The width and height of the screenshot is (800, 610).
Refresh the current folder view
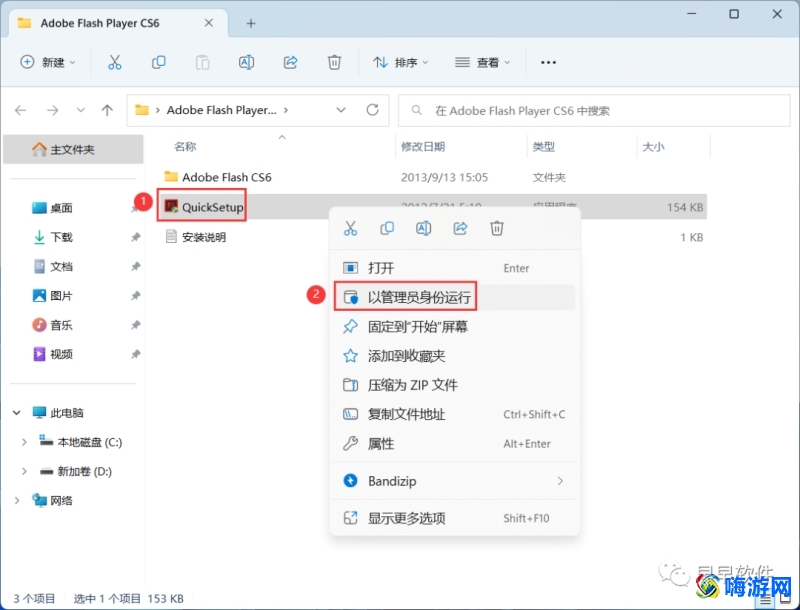[x=372, y=110]
